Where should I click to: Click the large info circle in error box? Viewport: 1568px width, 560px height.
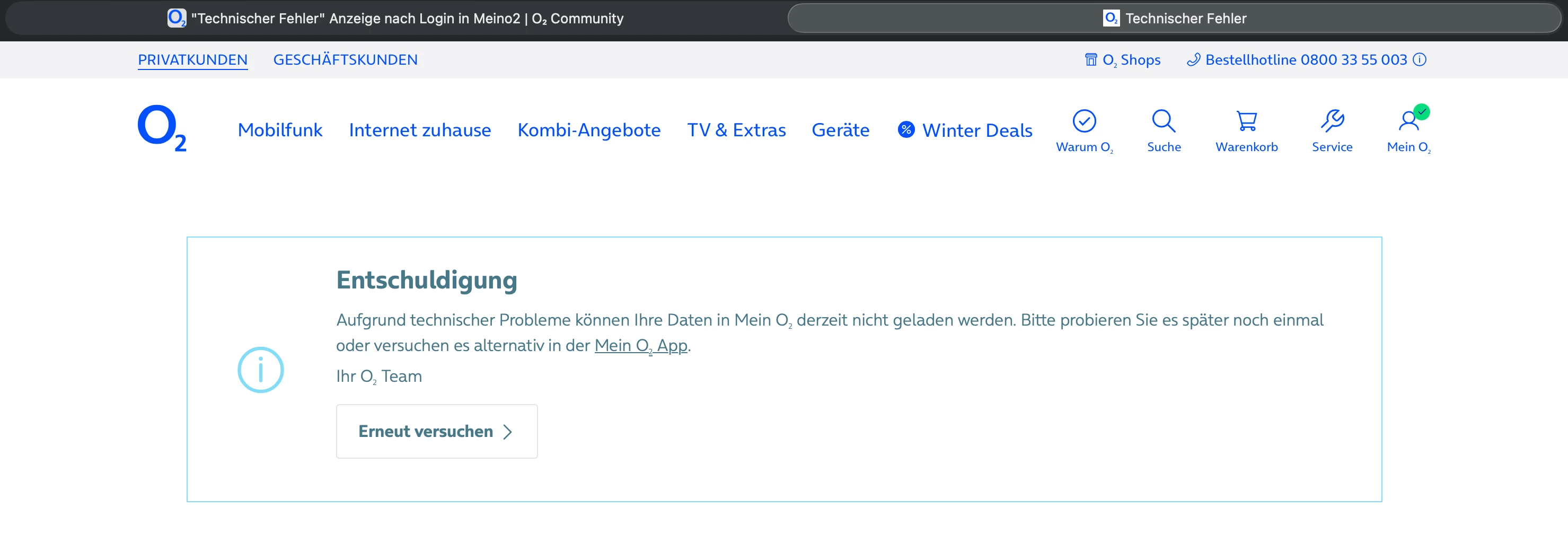point(260,370)
